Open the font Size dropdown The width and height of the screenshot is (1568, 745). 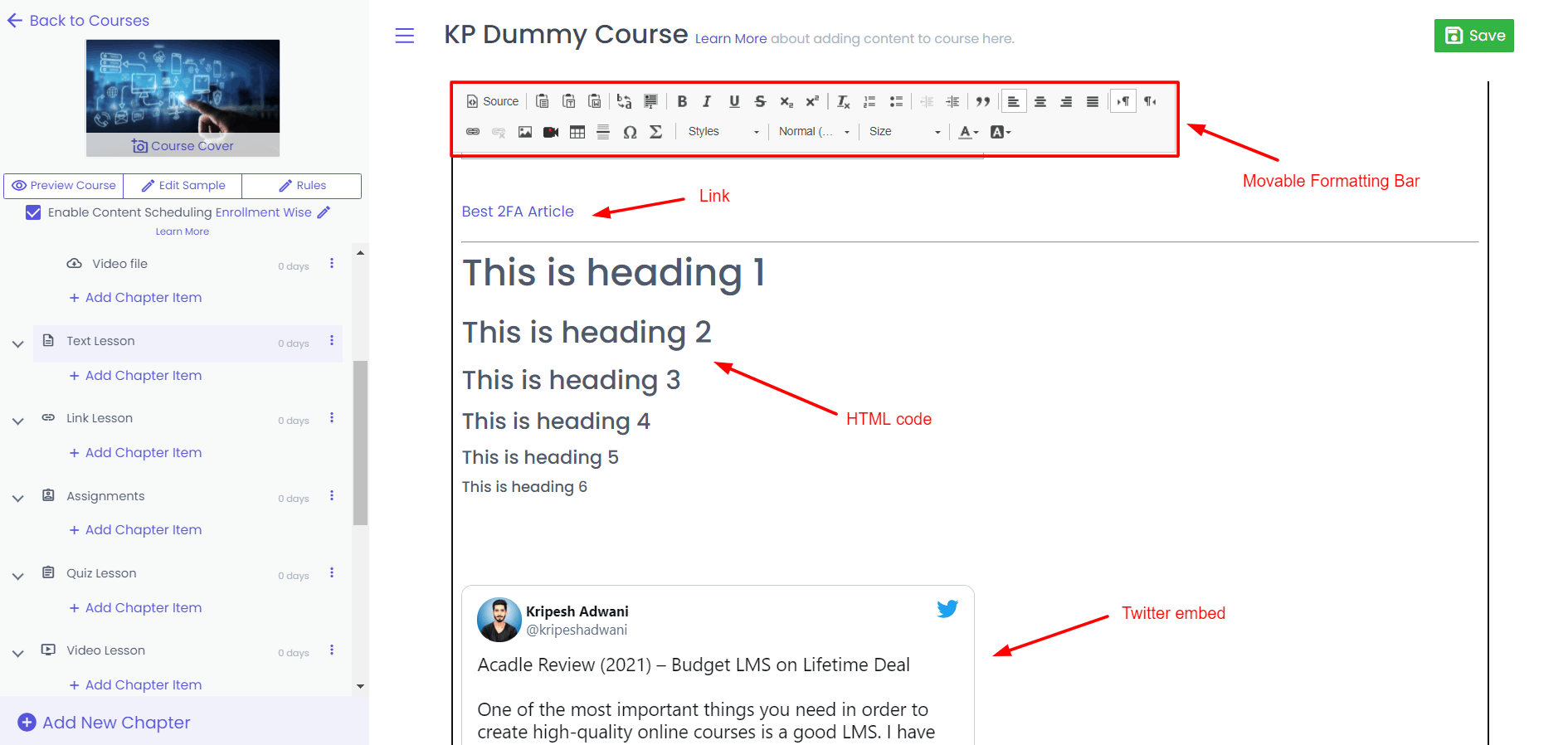pyautogui.click(x=904, y=132)
